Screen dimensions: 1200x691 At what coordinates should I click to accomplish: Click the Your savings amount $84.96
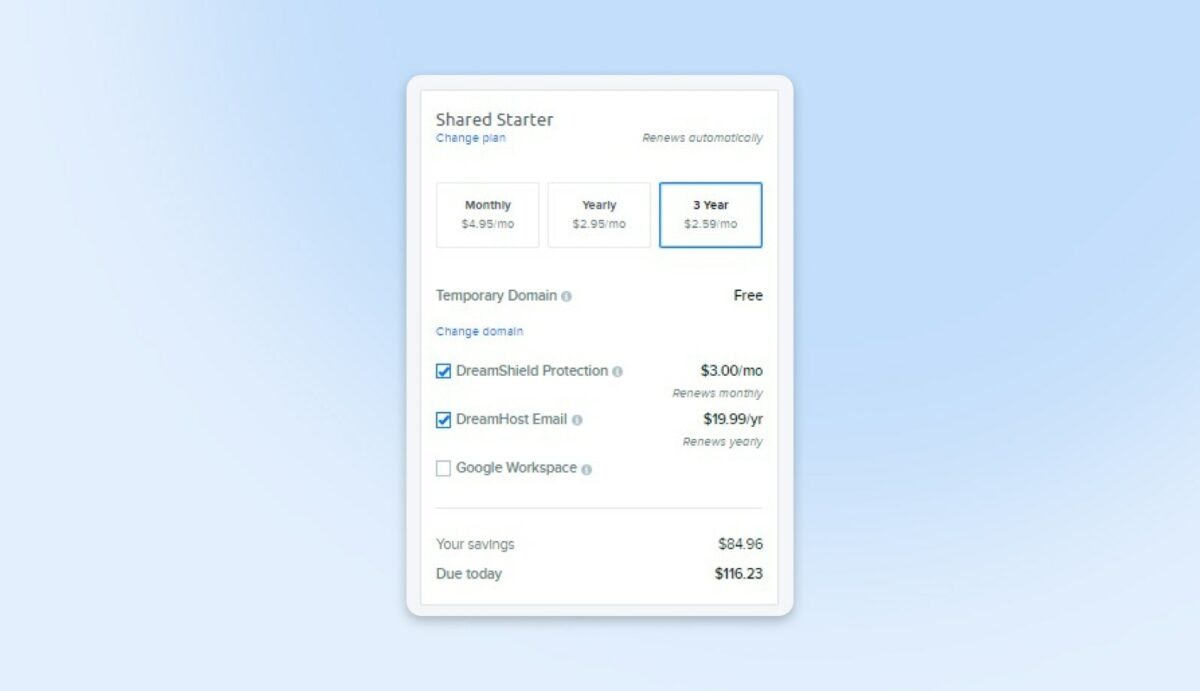pyautogui.click(x=741, y=544)
